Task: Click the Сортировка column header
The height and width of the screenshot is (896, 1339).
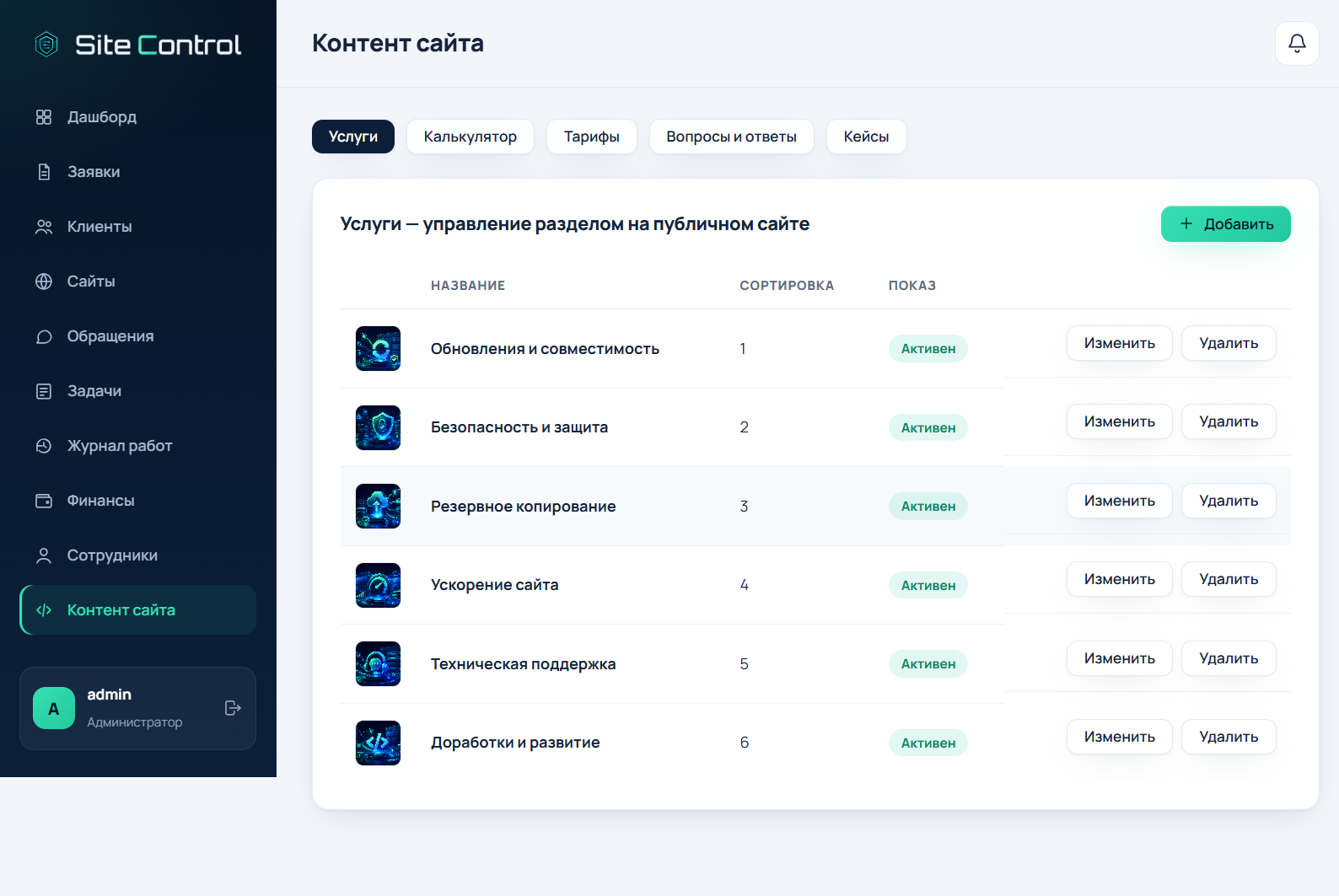Action: 787,286
